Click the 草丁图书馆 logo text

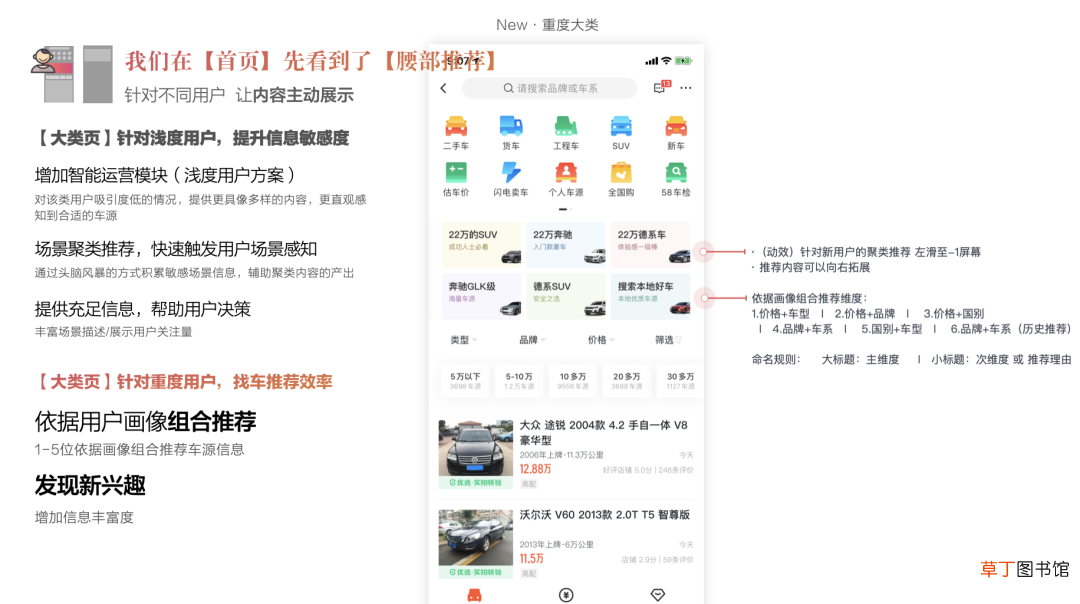coord(1025,569)
